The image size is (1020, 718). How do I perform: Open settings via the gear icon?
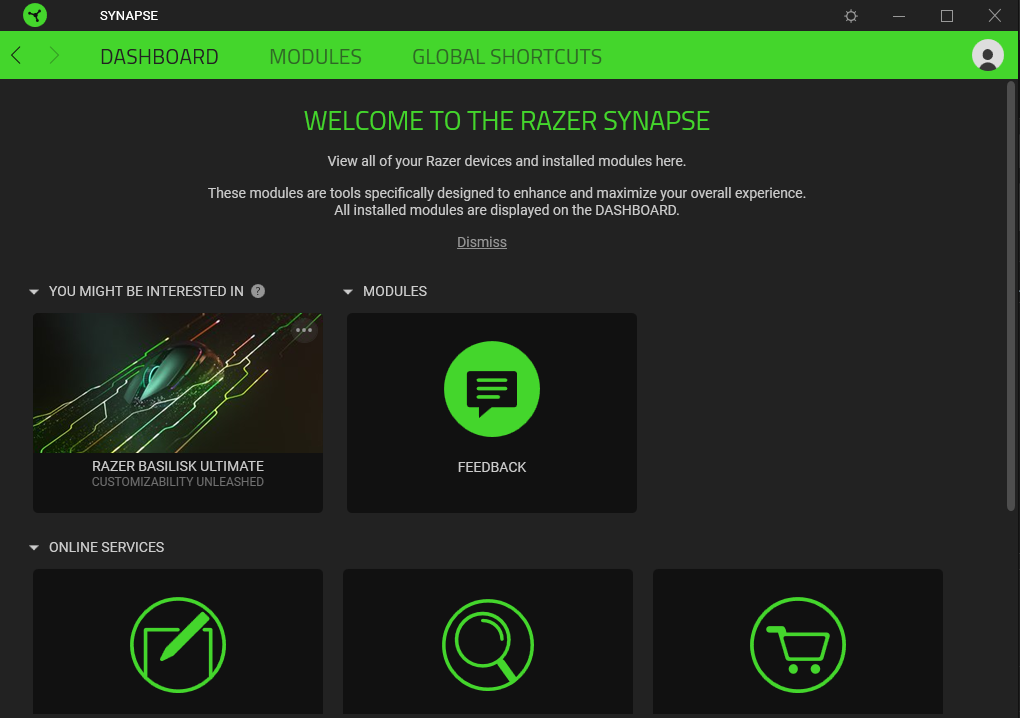pyautogui.click(x=851, y=16)
